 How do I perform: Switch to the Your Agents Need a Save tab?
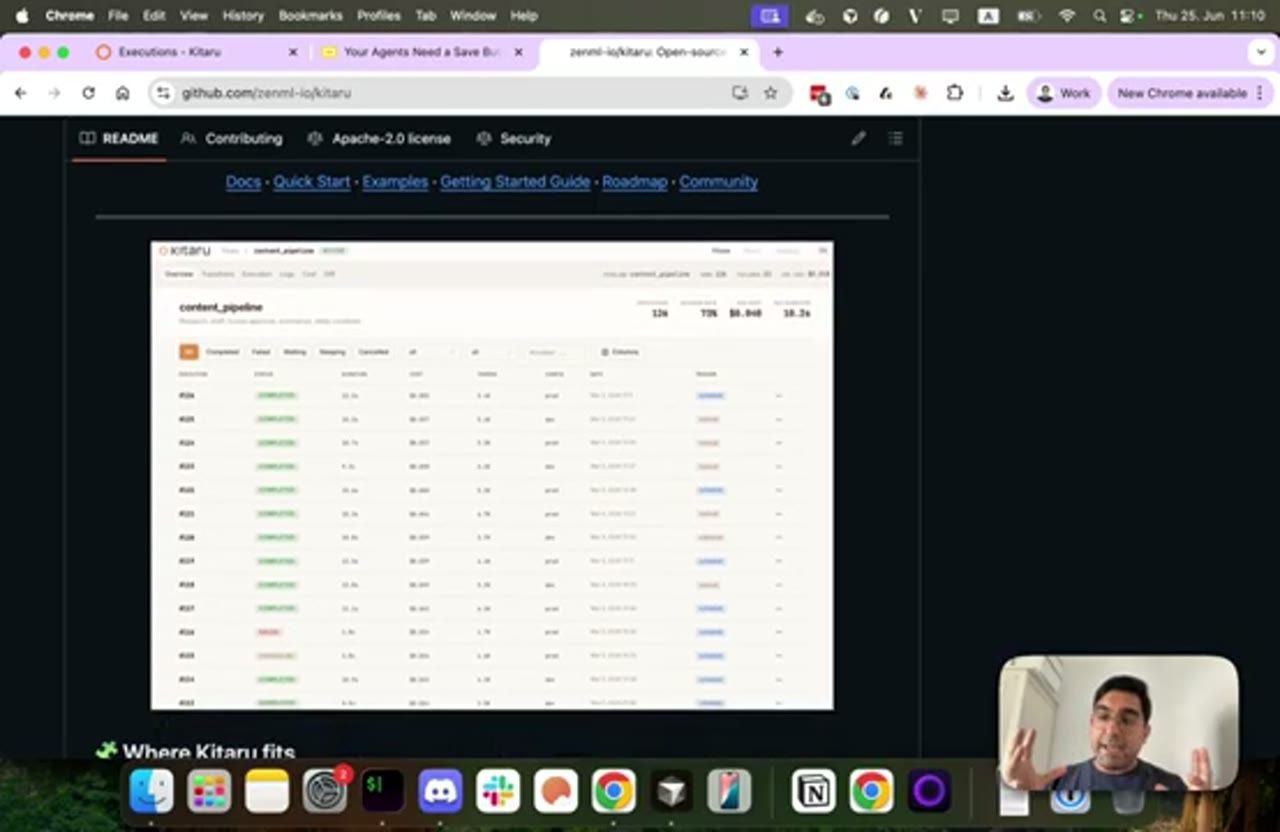[422, 52]
